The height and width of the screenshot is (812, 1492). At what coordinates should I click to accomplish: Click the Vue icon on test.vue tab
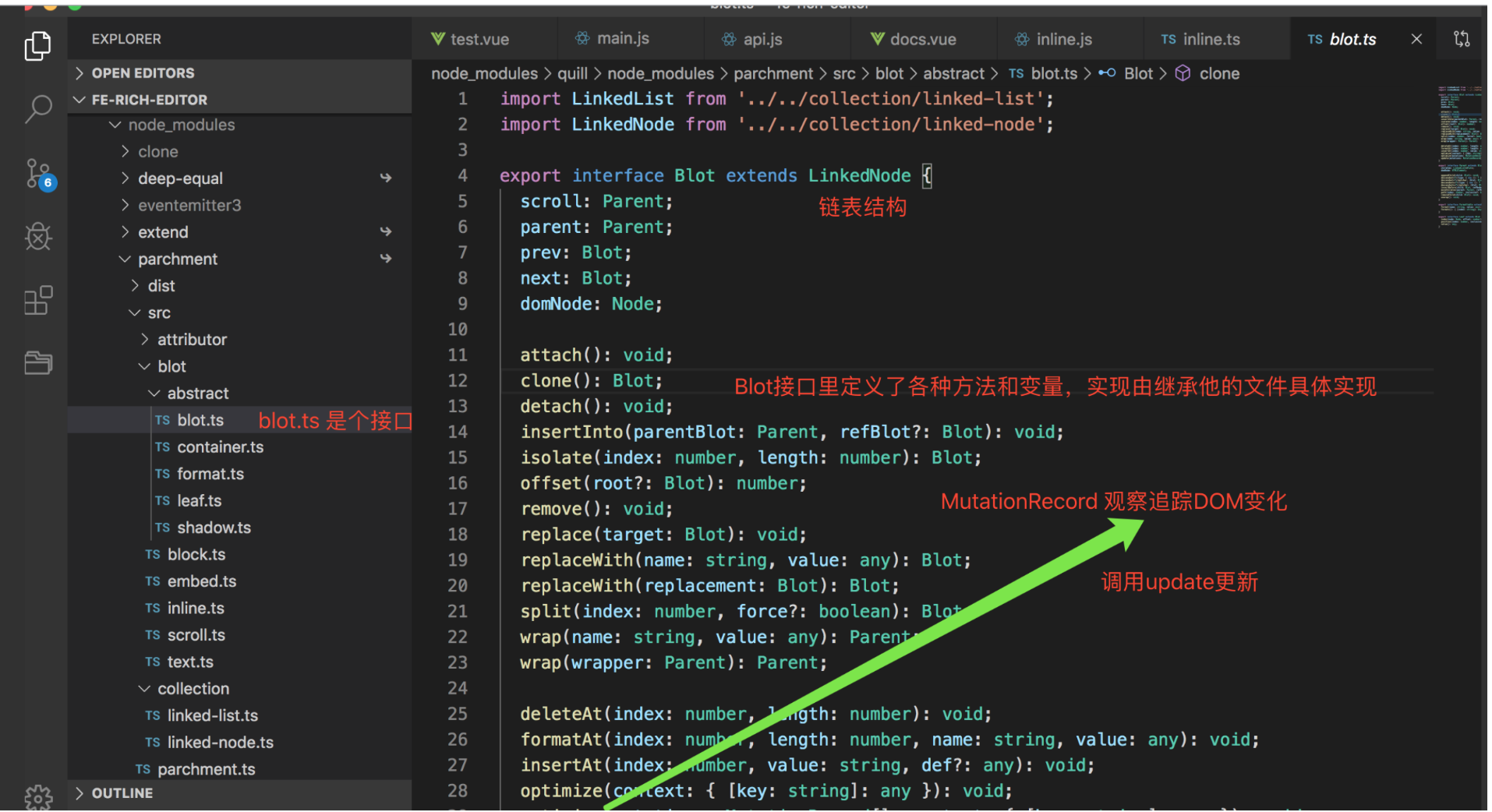(438, 39)
